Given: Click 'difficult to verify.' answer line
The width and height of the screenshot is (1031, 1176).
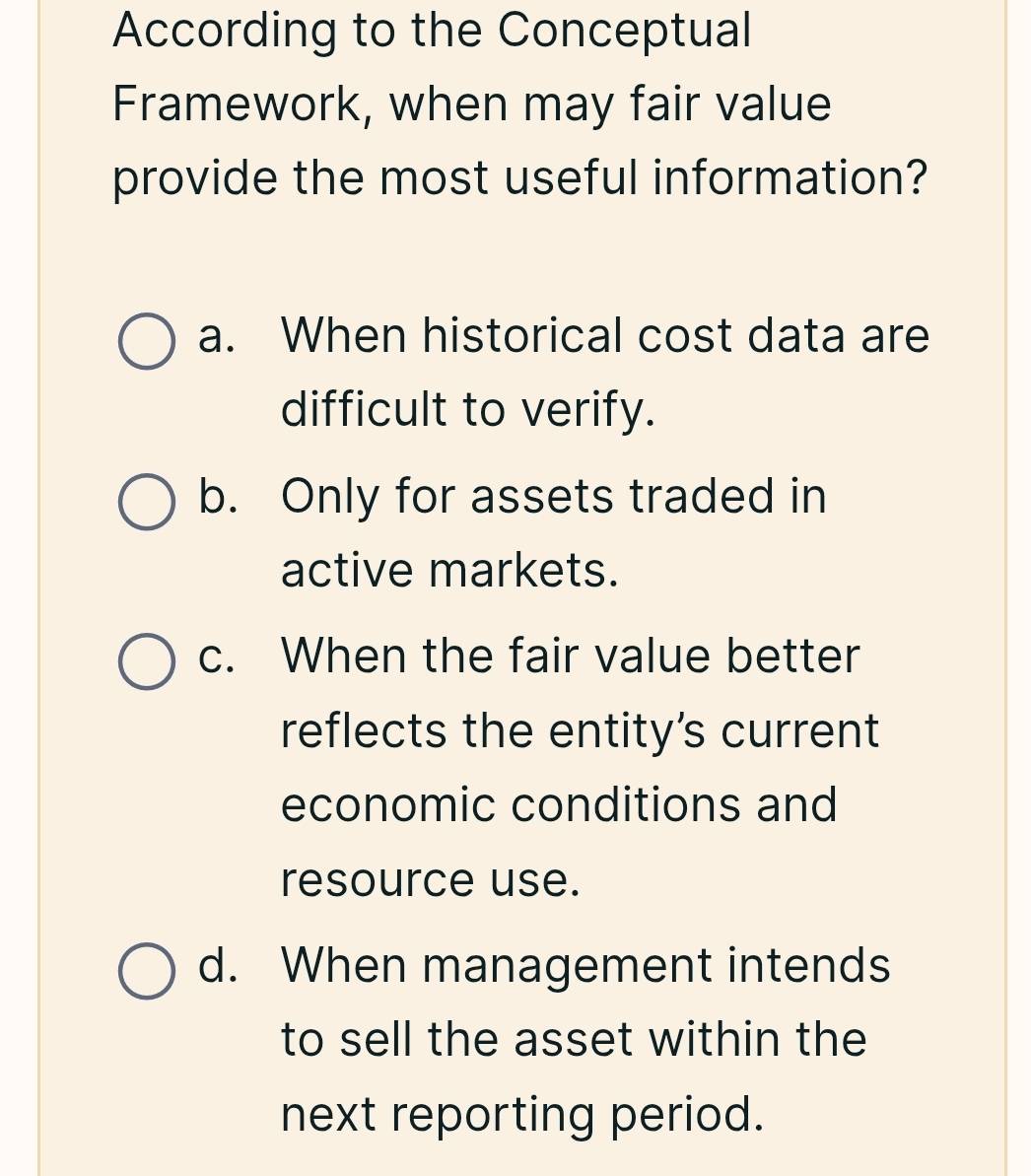Looking at the screenshot, I should coord(468,410).
